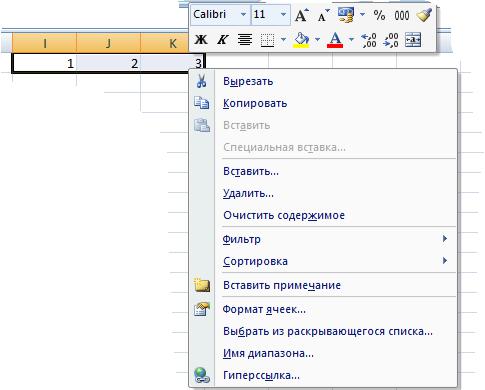
Task: Select the cell containing 2
Action: [108, 63]
